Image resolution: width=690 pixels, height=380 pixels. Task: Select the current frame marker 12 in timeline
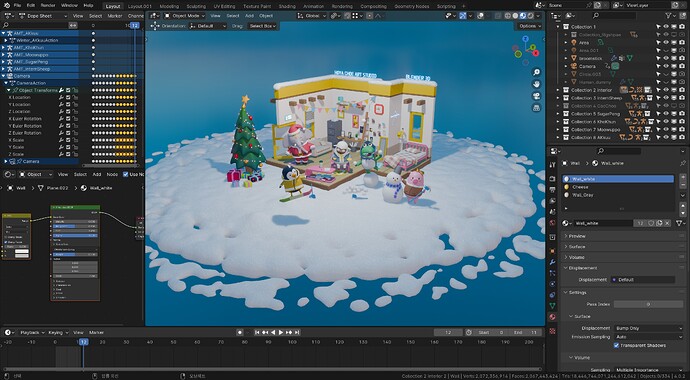[83, 342]
